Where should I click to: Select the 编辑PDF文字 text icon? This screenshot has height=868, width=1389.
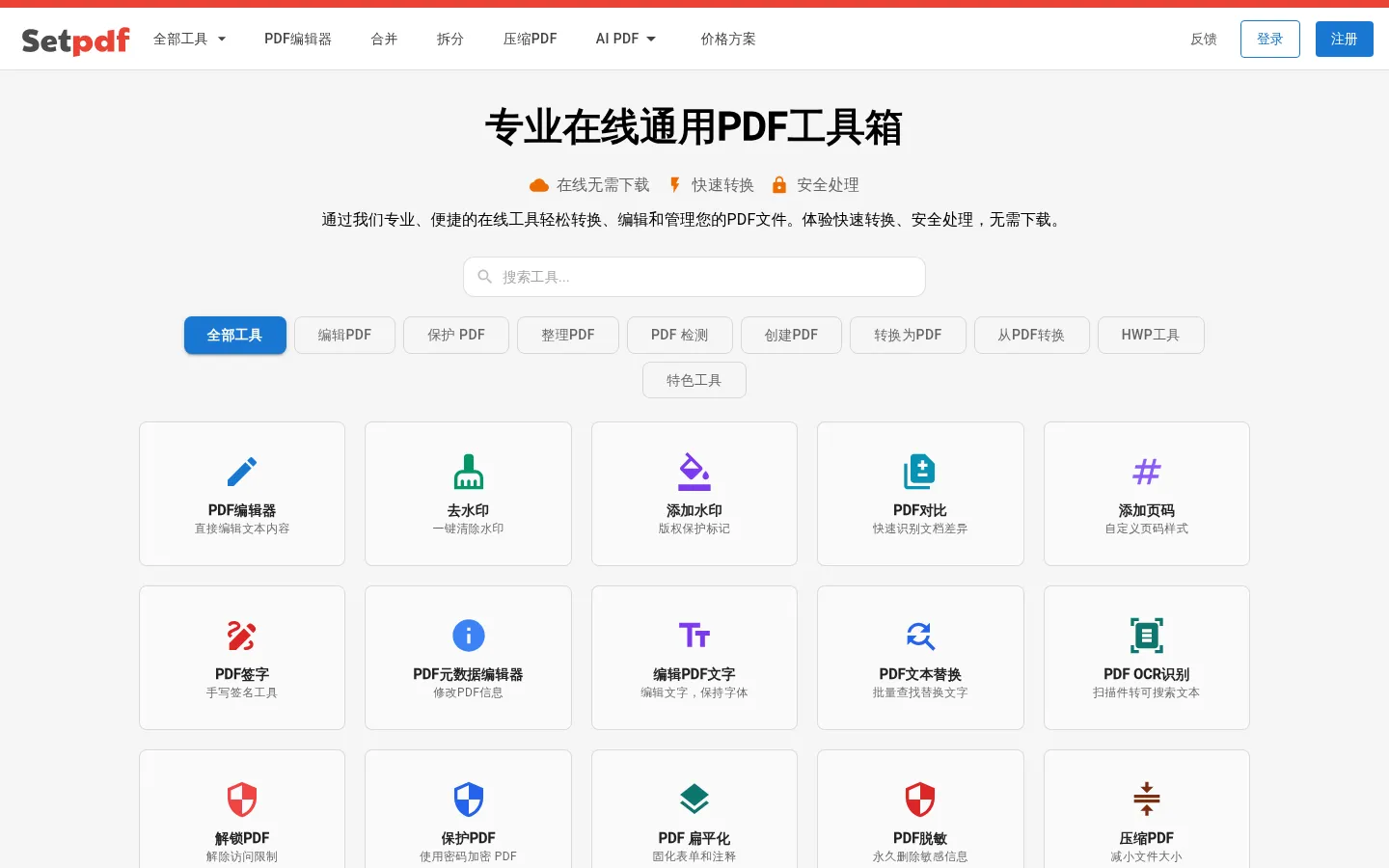point(694,636)
